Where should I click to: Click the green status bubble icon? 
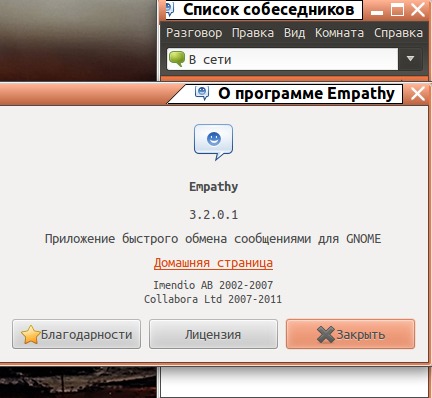click(177, 59)
